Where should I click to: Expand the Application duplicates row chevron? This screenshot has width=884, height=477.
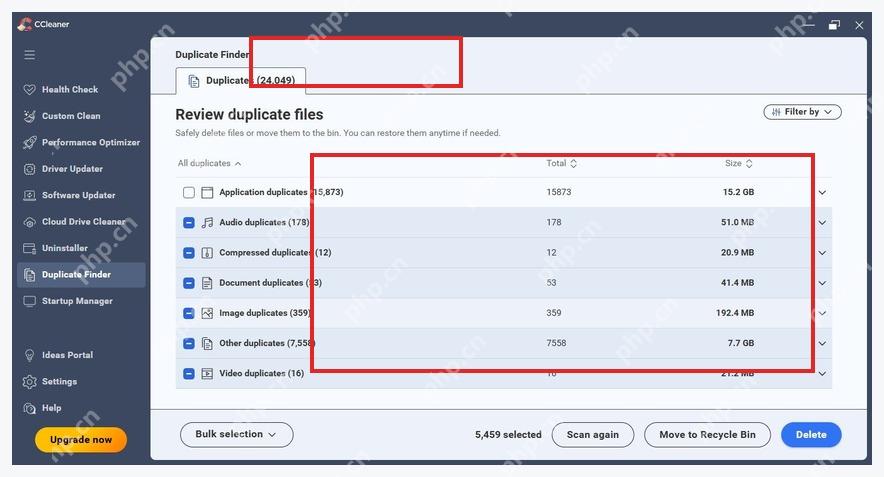pyautogui.click(x=823, y=193)
